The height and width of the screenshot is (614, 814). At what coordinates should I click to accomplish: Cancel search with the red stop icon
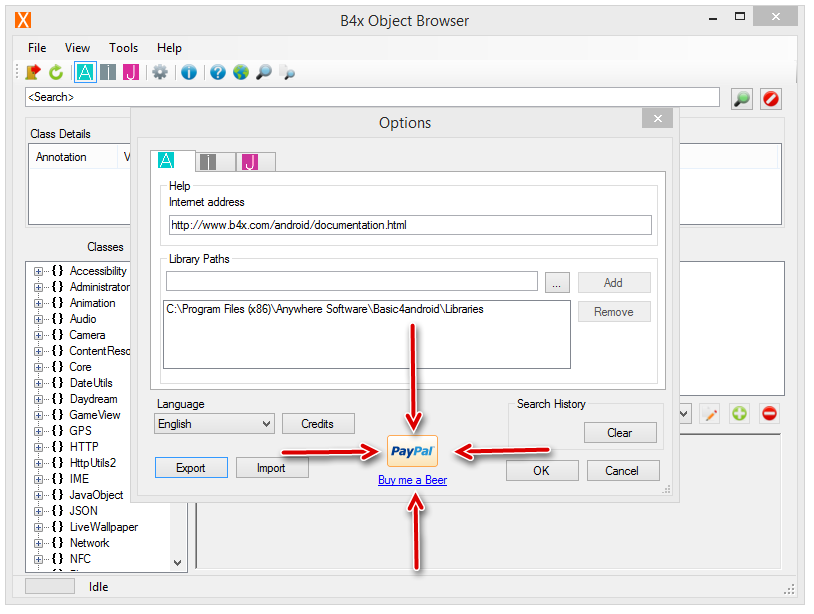771,99
